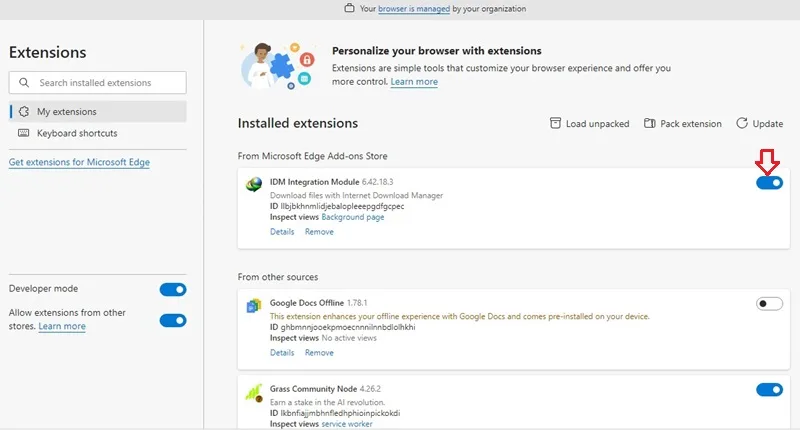Enable the Google Docs Offline toggle
This screenshot has height=430, width=800.
769,303
